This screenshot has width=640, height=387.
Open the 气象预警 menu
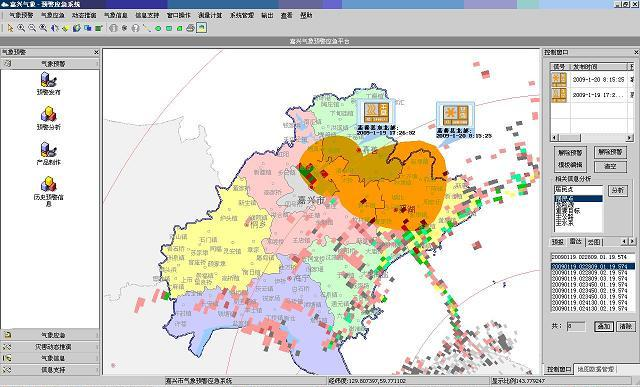pyautogui.click(x=21, y=15)
